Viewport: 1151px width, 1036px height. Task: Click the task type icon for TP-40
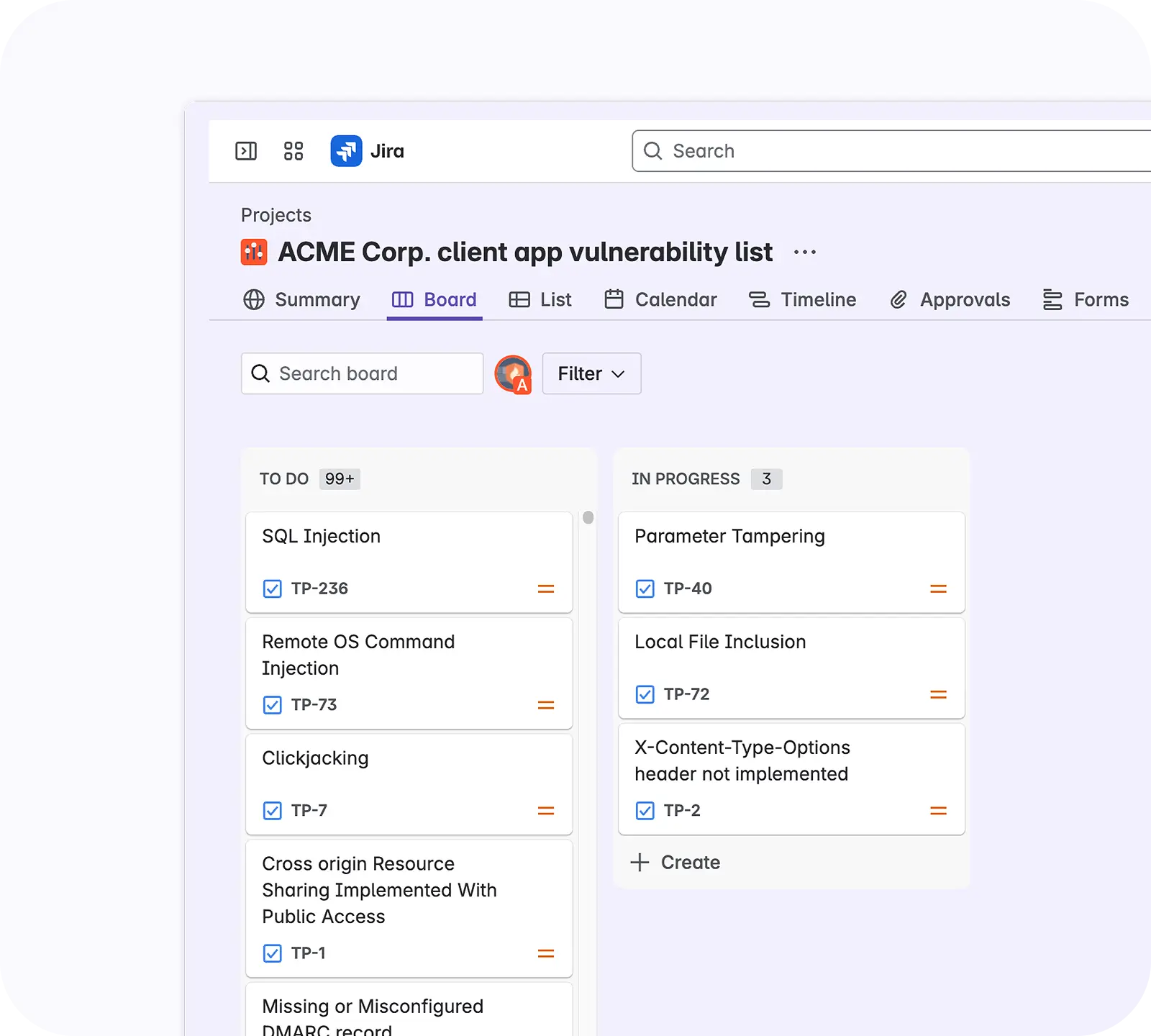(645, 589)
